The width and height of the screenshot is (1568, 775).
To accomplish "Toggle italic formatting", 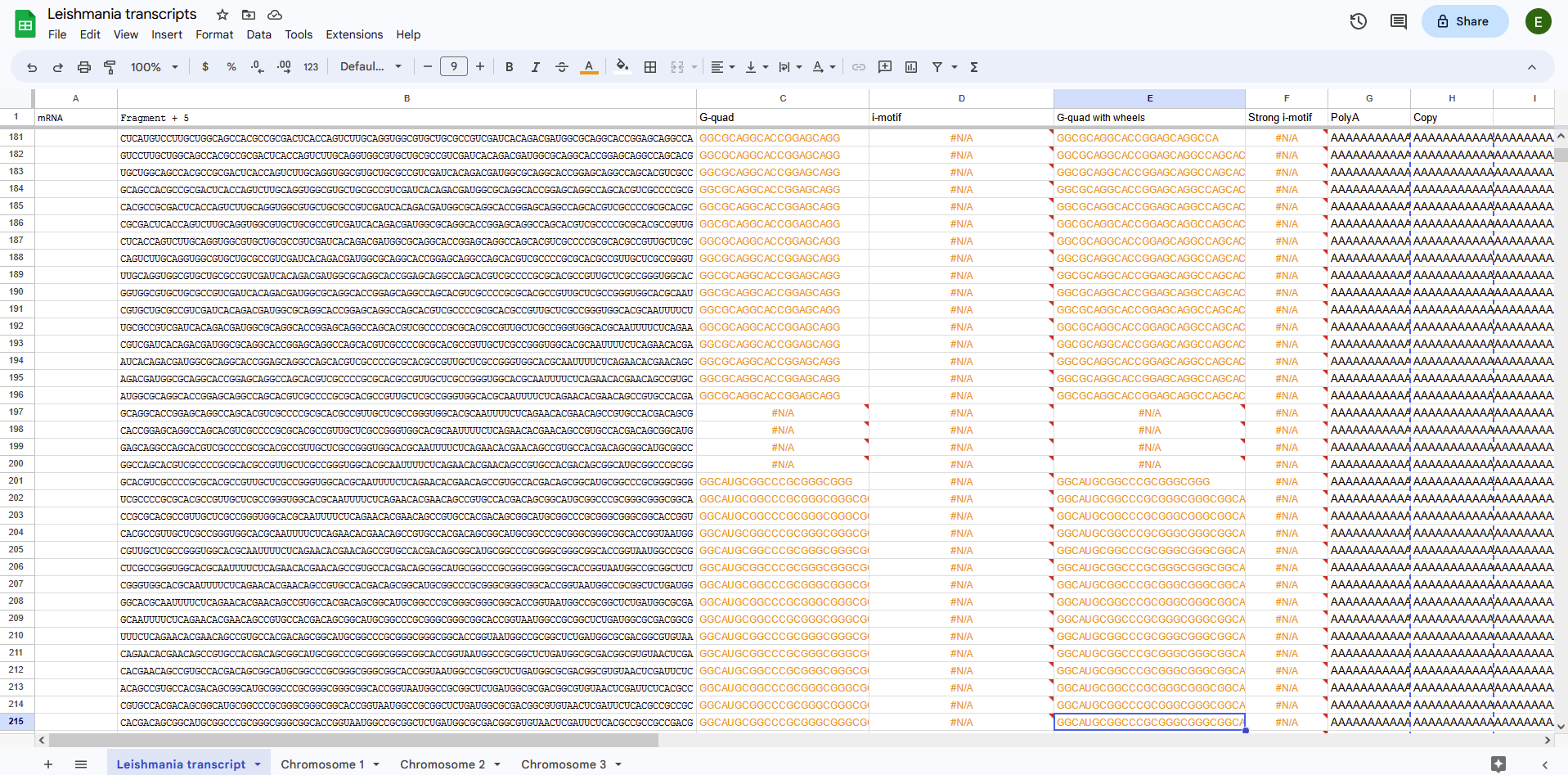I will 535,67.
